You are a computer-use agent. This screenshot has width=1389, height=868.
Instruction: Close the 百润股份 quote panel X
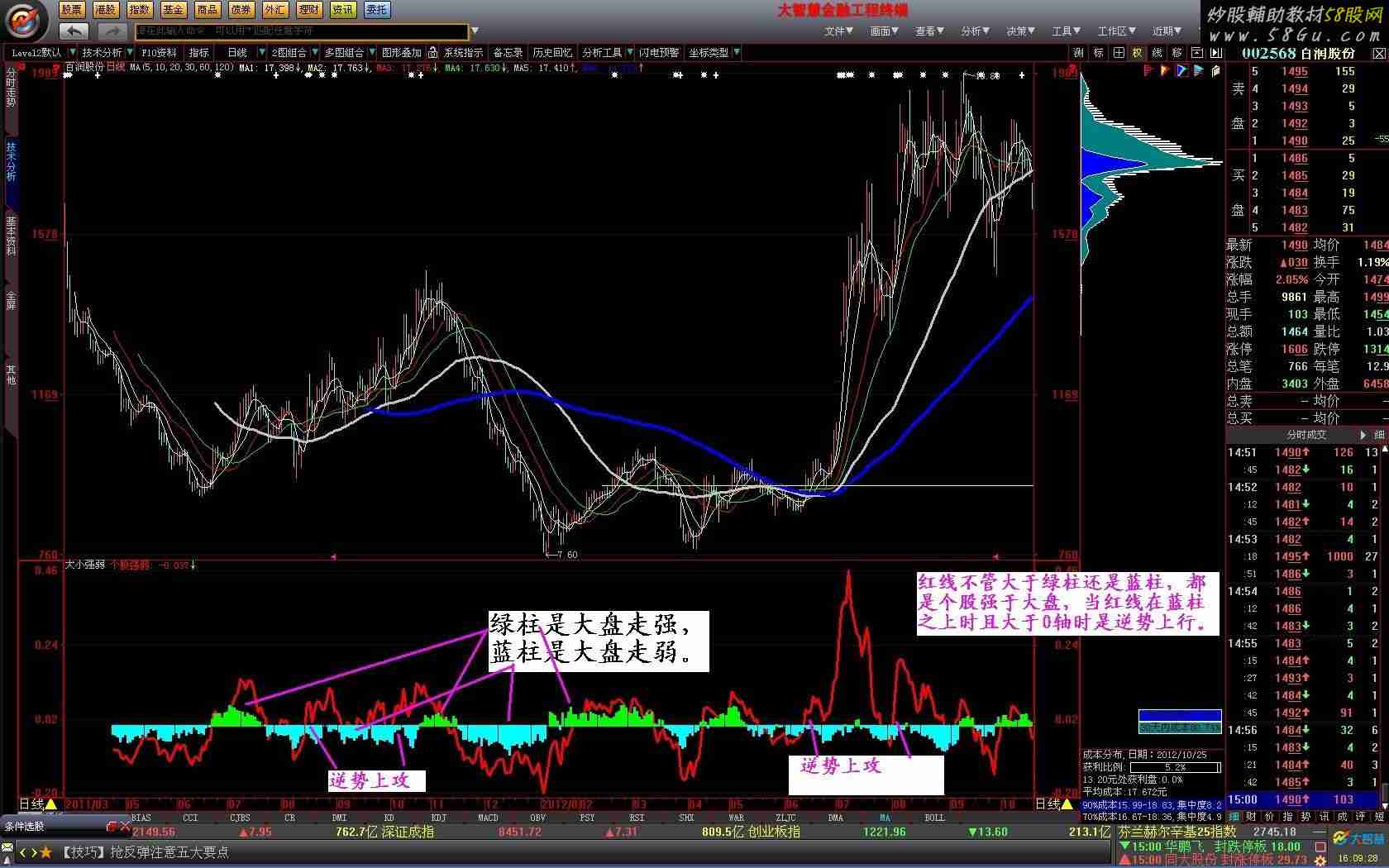click(x=1378, y=53)
